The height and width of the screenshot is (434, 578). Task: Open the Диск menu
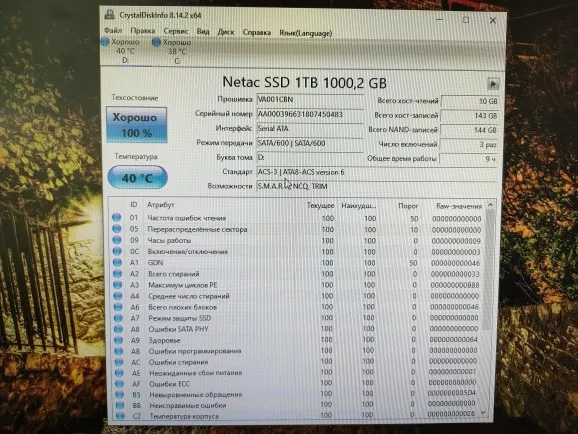[x=226, y=32]
